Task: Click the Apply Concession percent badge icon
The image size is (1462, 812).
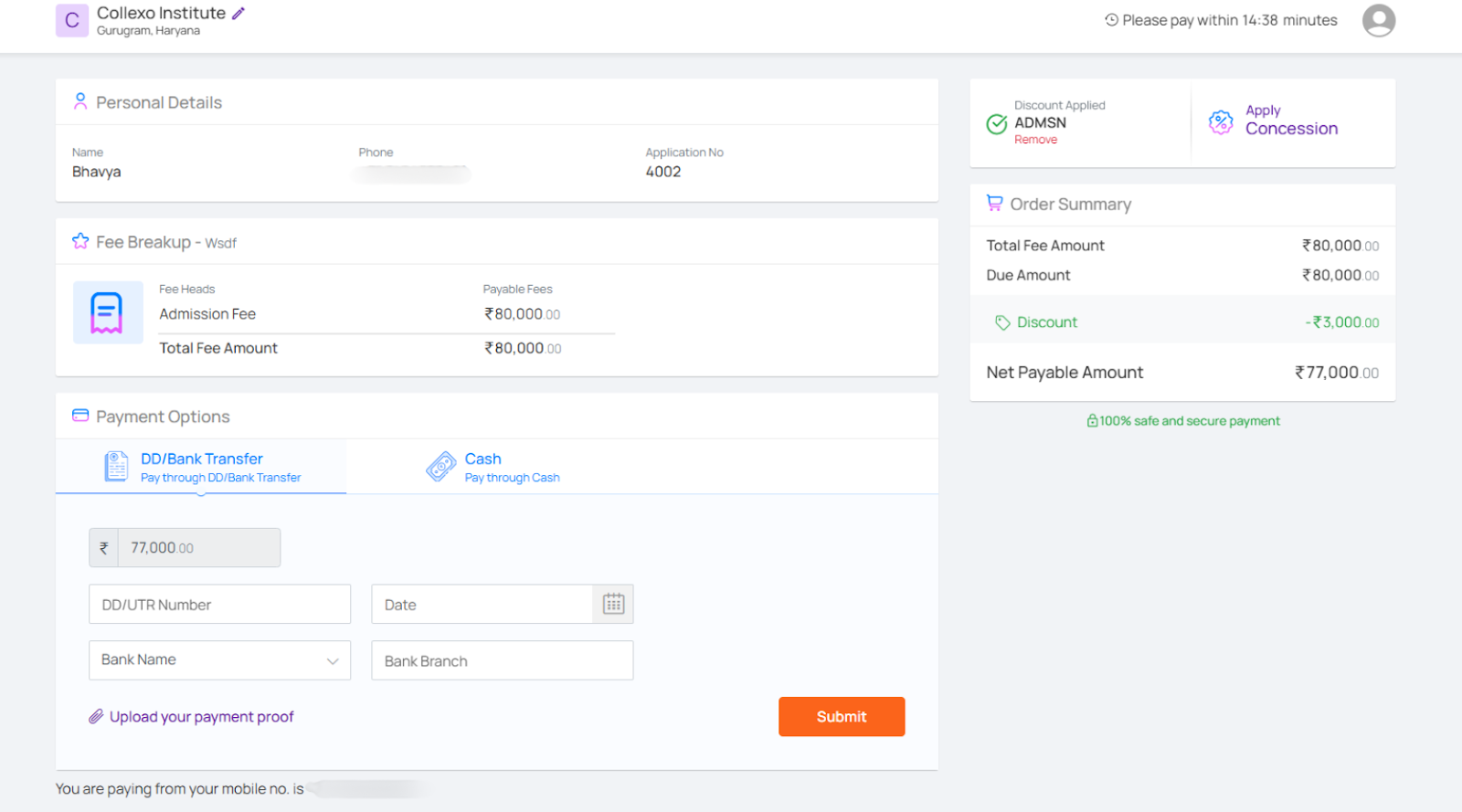Action: click(x=1221, y=122)
